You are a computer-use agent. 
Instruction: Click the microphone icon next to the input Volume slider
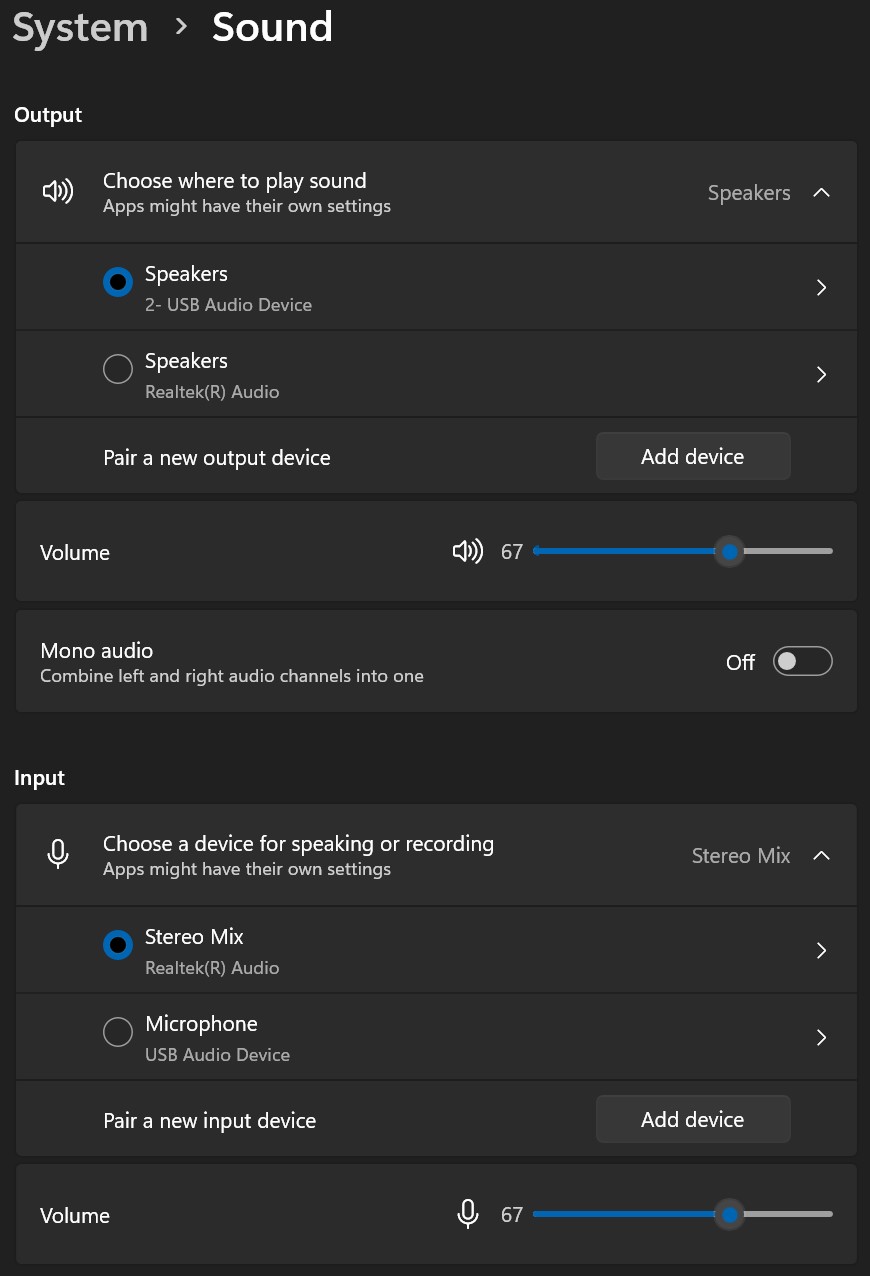pos(466,1214)
